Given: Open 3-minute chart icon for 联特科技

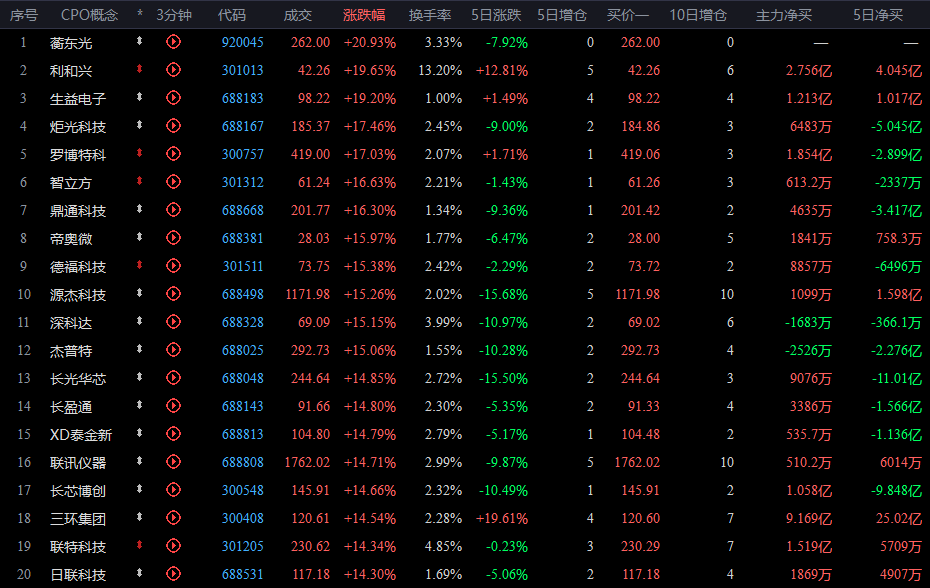Looking at the screenshot, I should pyautogui.click(x=173, y=545).
